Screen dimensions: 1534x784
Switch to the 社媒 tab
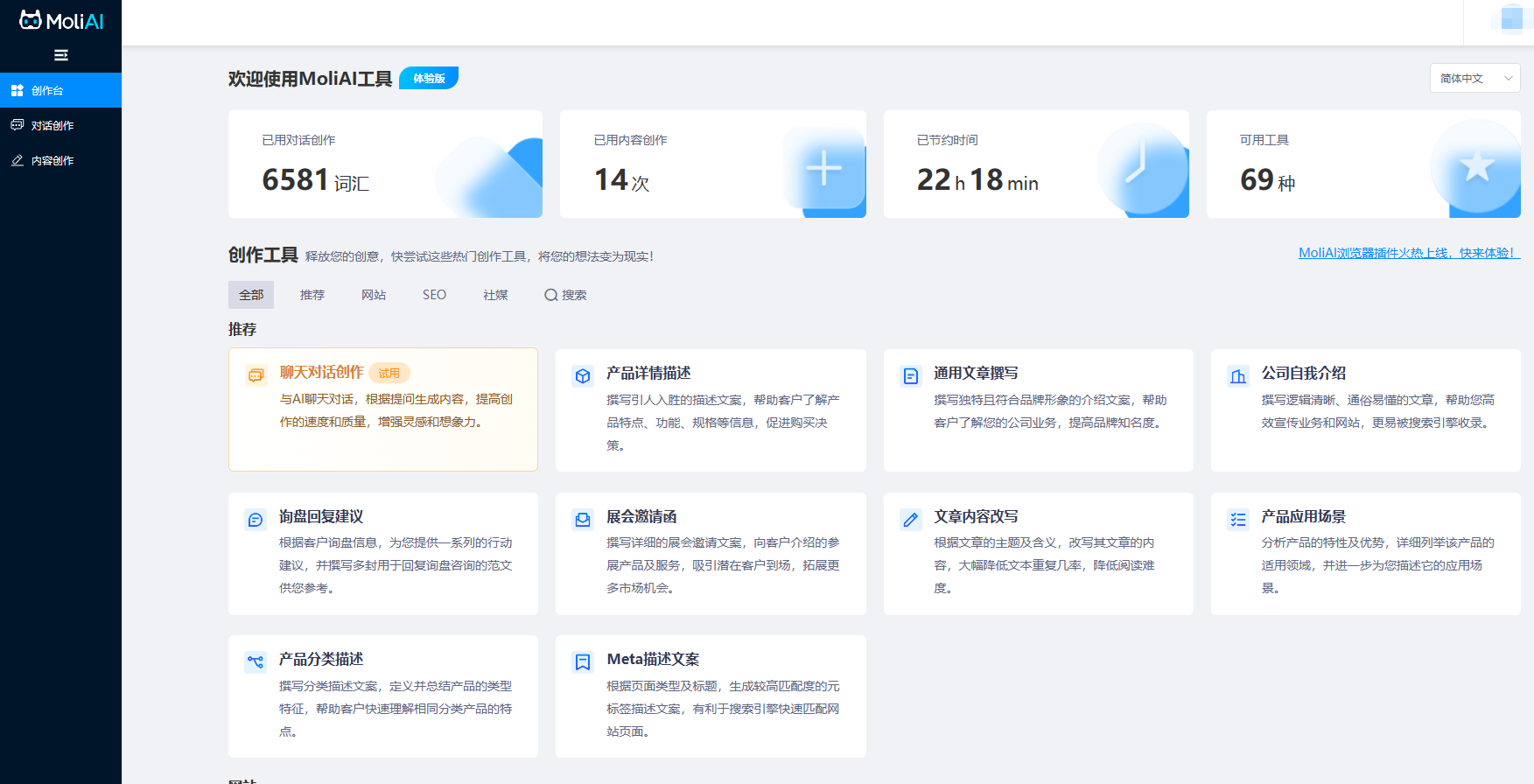point(495,295)
